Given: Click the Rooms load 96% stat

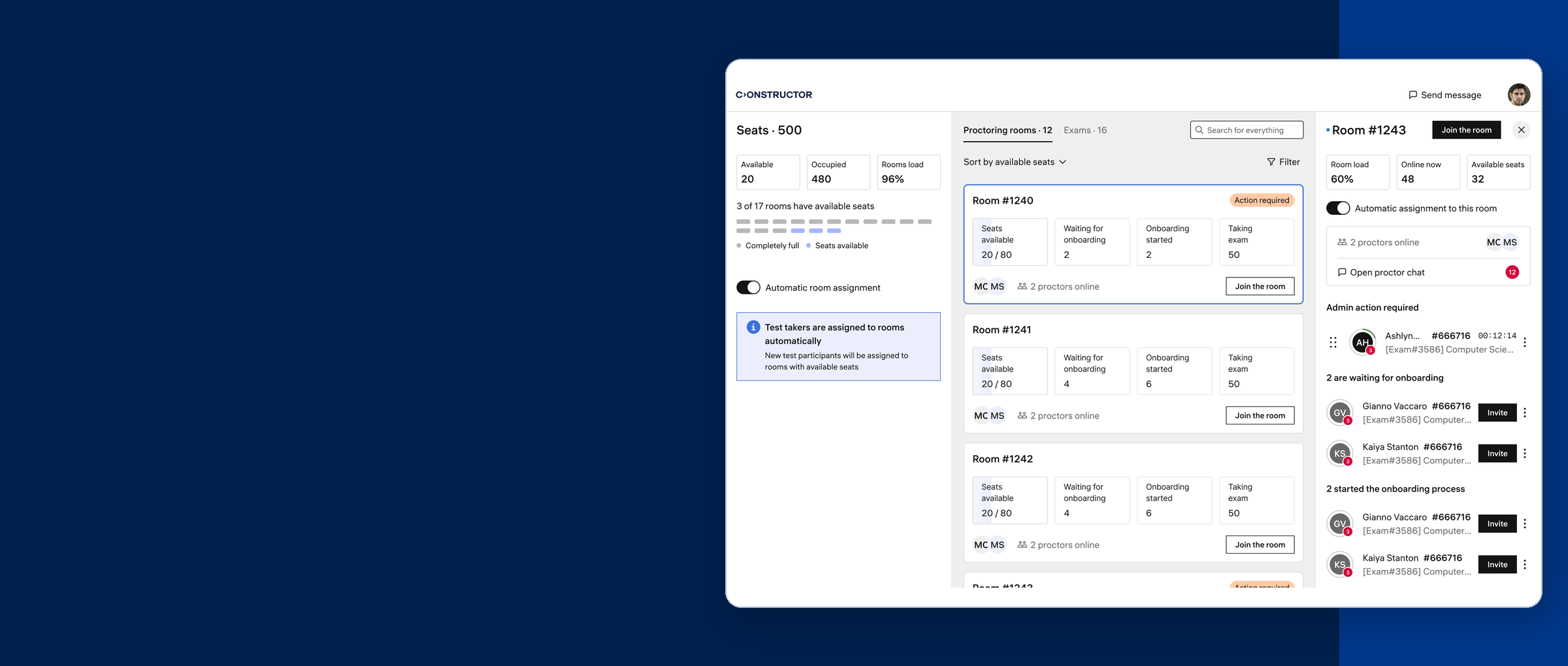Looking at the screenshot, I should pyautogui.click(x=908, y=172).
